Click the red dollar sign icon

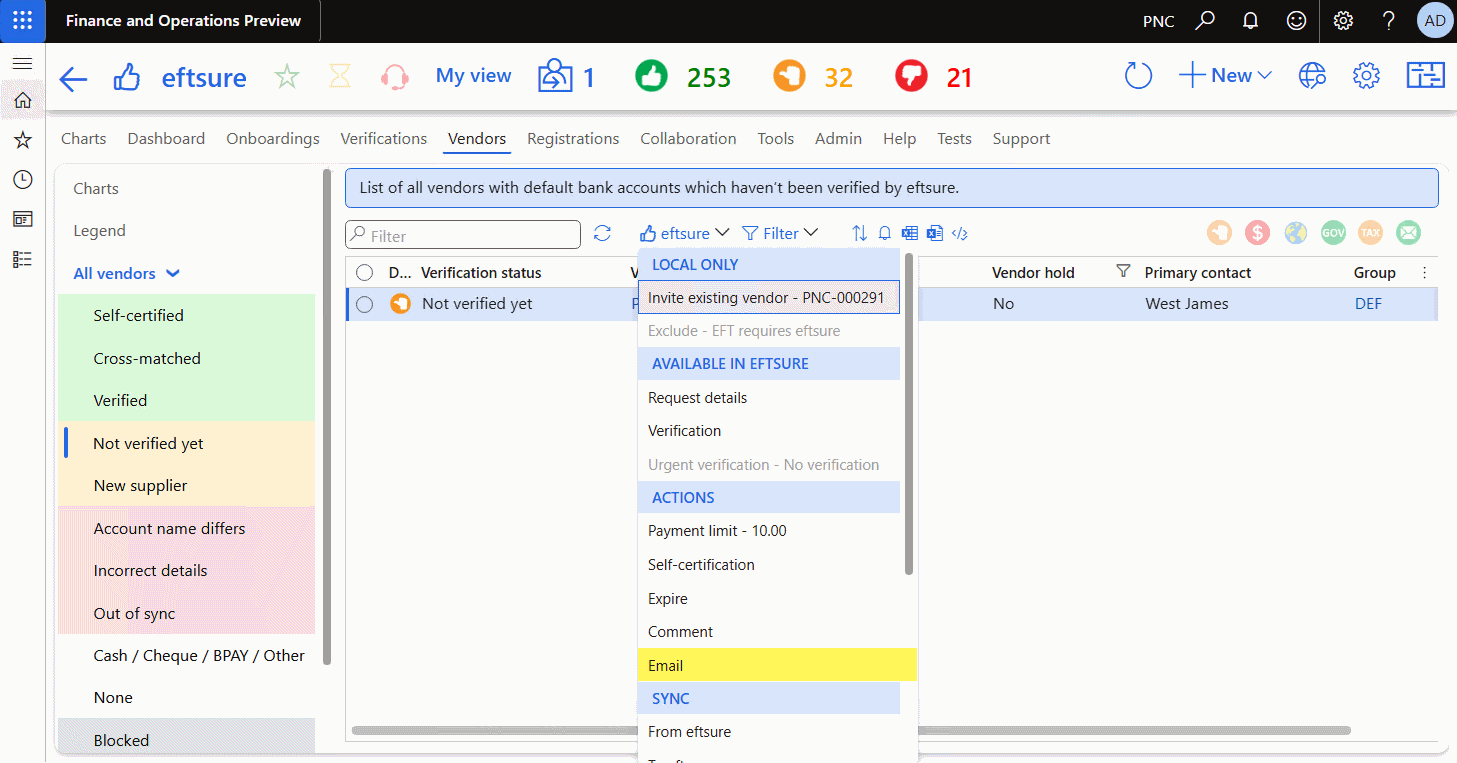(x=1257, y=232)
